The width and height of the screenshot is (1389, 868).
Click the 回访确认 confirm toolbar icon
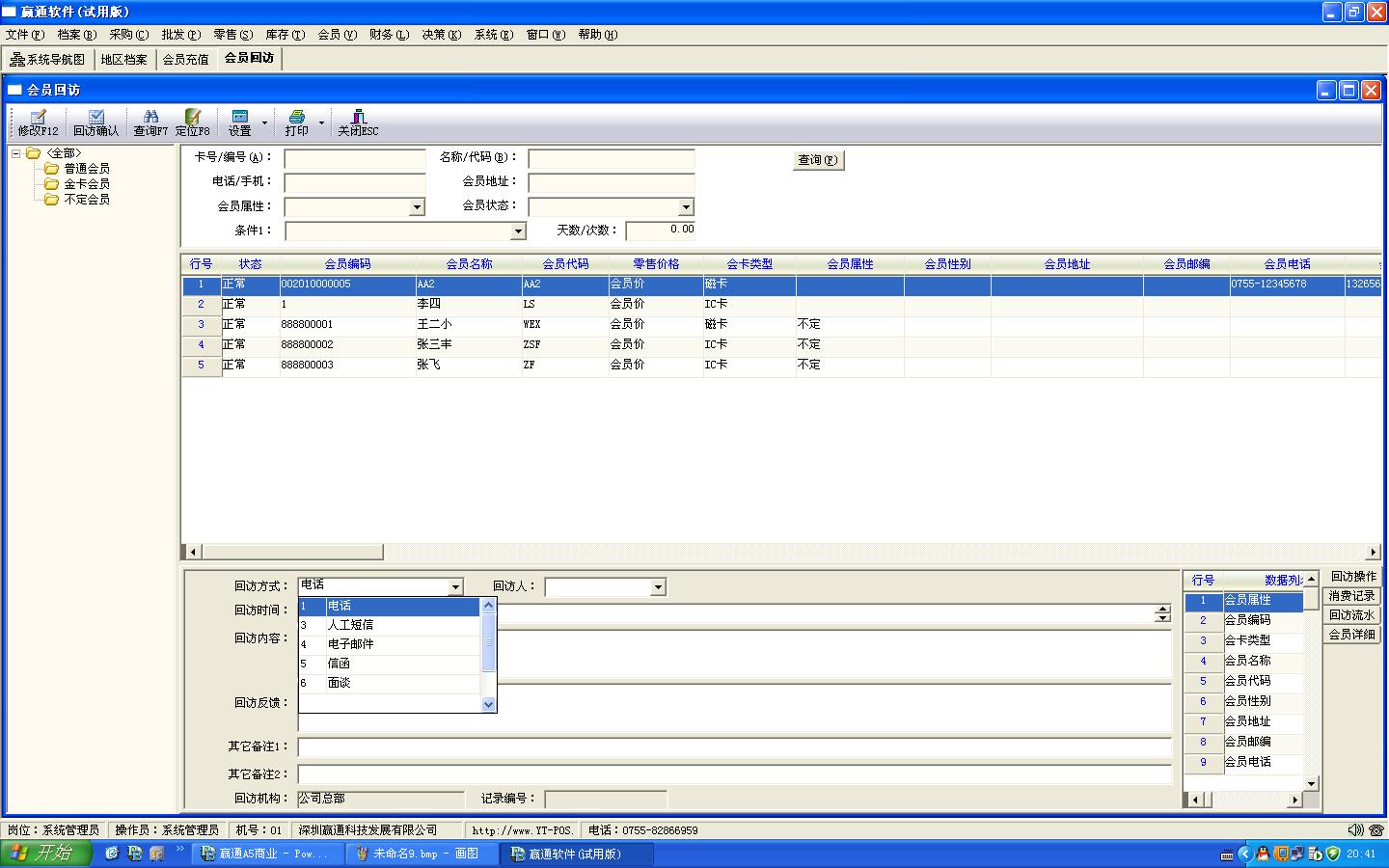tap(95, 122)
